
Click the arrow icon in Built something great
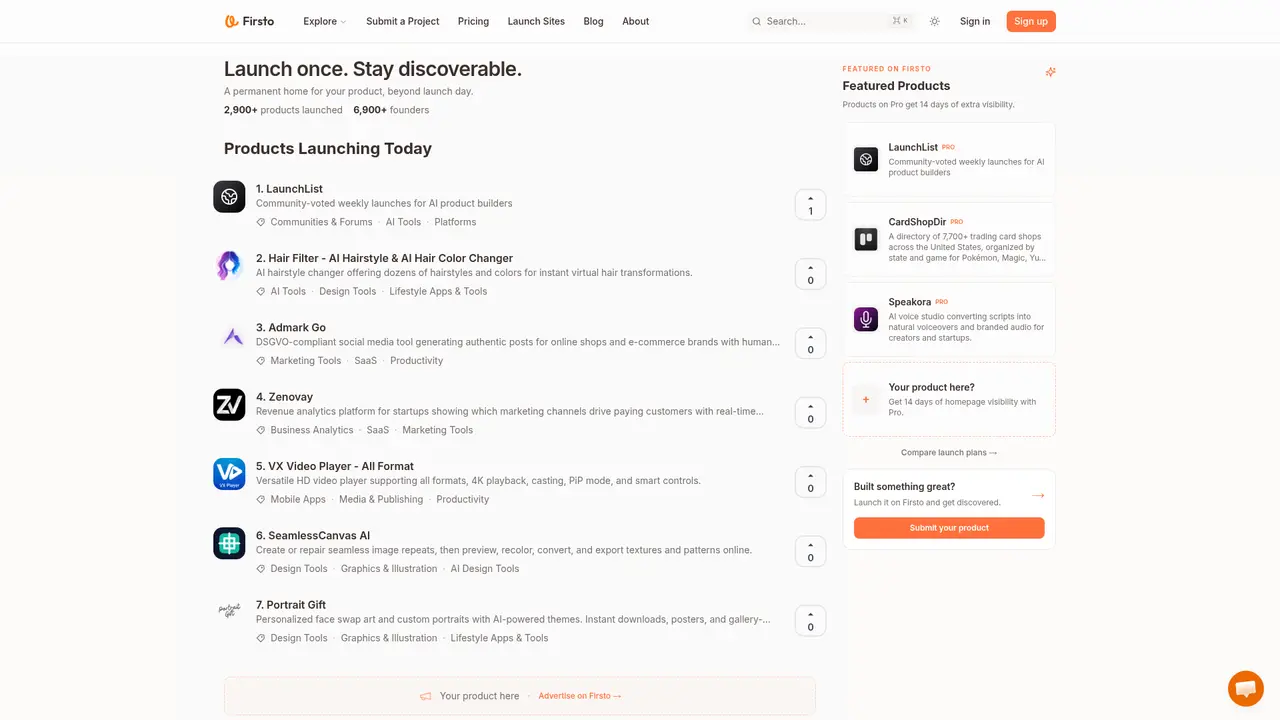click(1038, 495)
